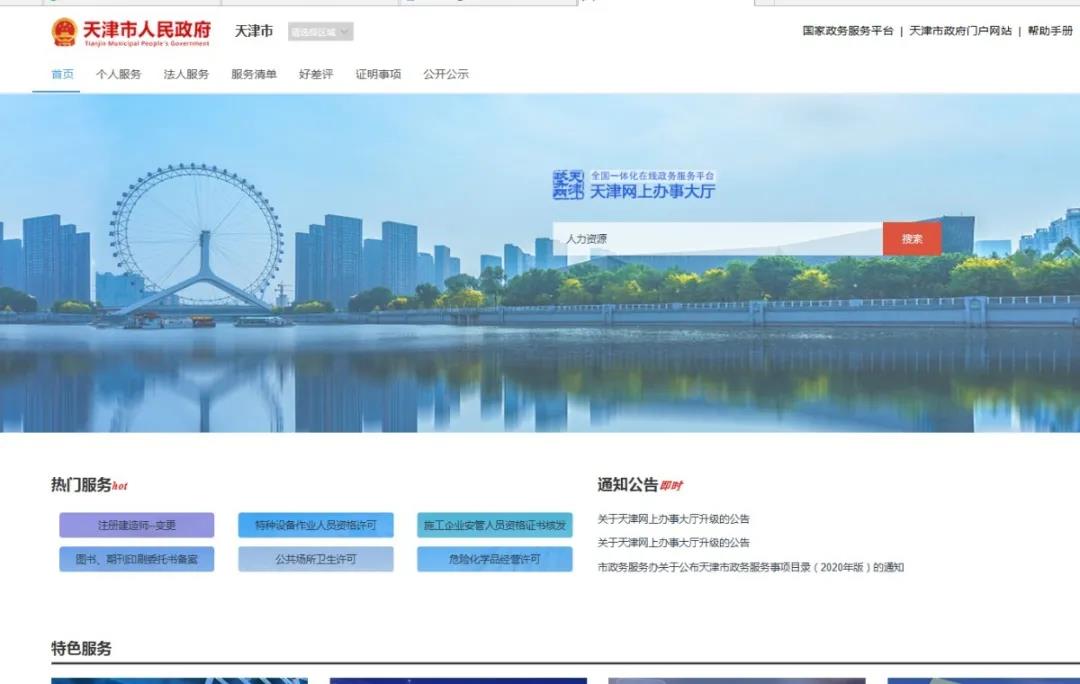Click the blue 天津网上办事大厅 seal icon
Image resolution: width=1080 pixels, height=684 pixels.
568,185
